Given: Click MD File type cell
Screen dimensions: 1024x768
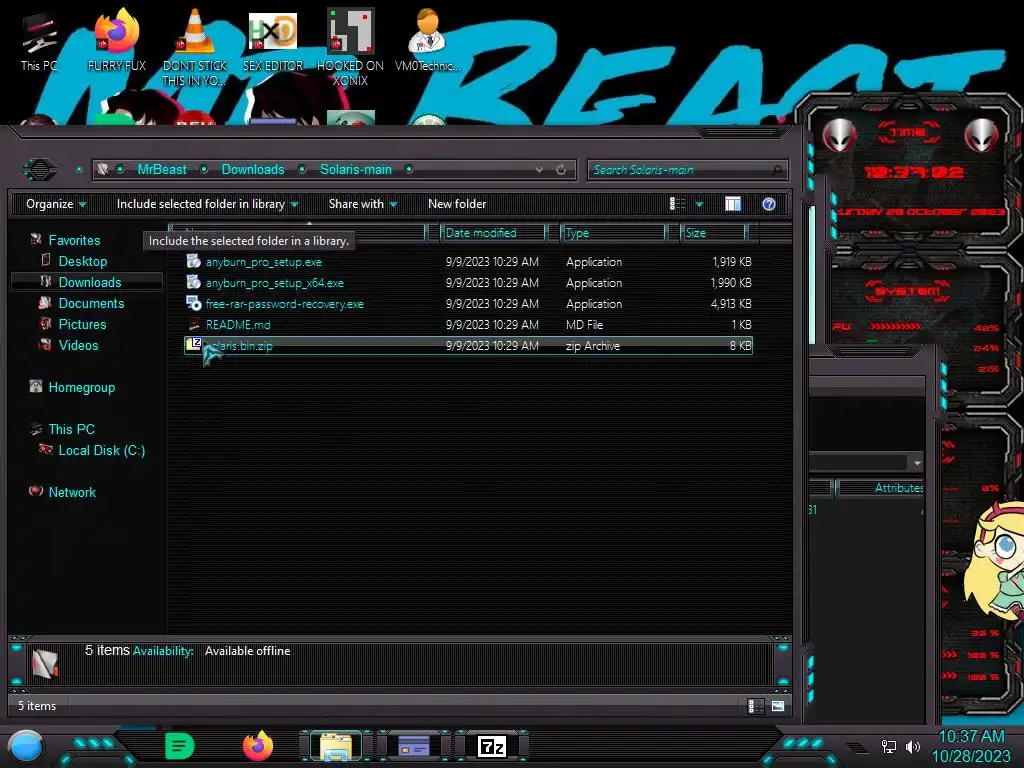Looking at the screenshot, I should [584, 324].
